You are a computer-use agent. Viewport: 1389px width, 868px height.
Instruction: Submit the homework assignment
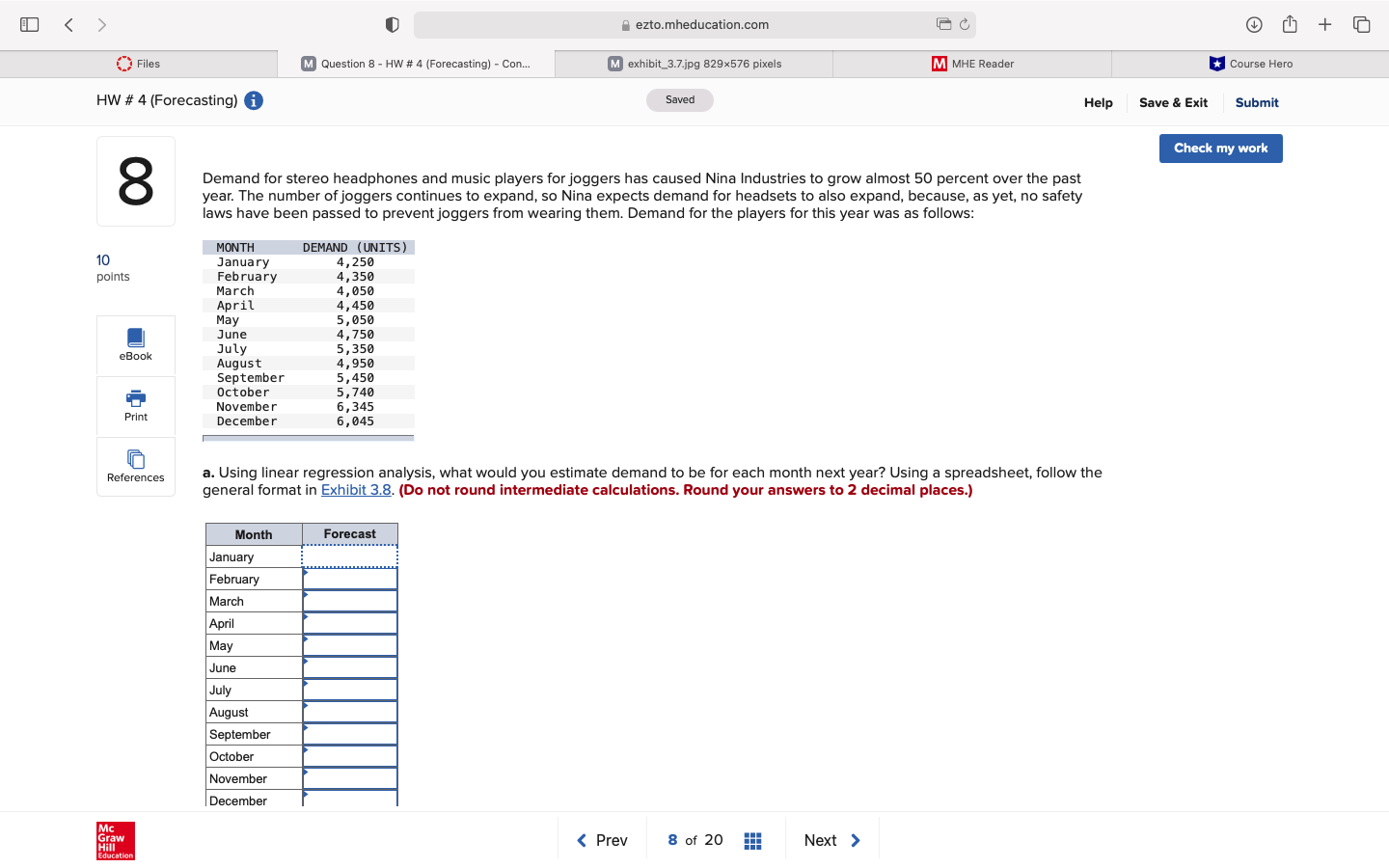[x=1257, y=102]
